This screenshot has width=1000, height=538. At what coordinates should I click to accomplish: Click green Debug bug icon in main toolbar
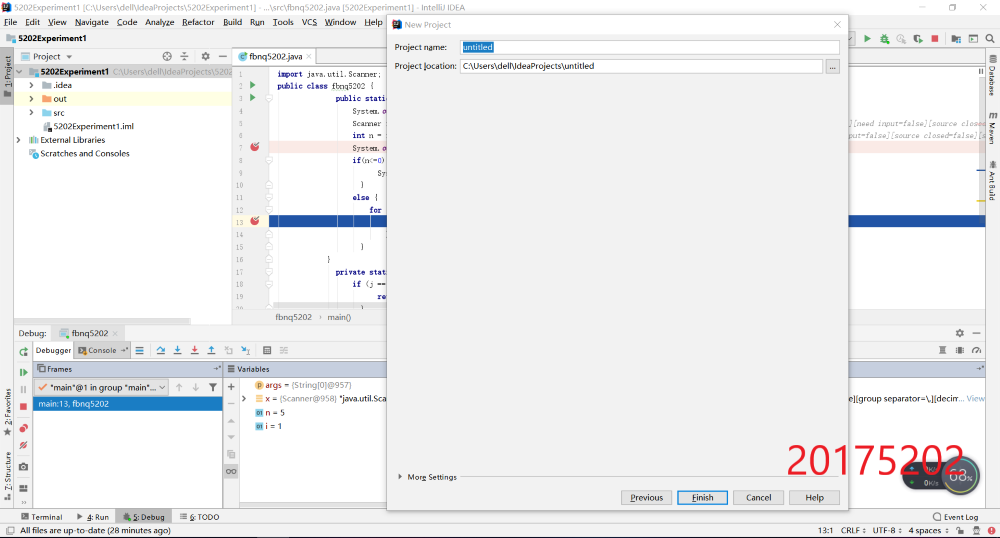point(885,39)
